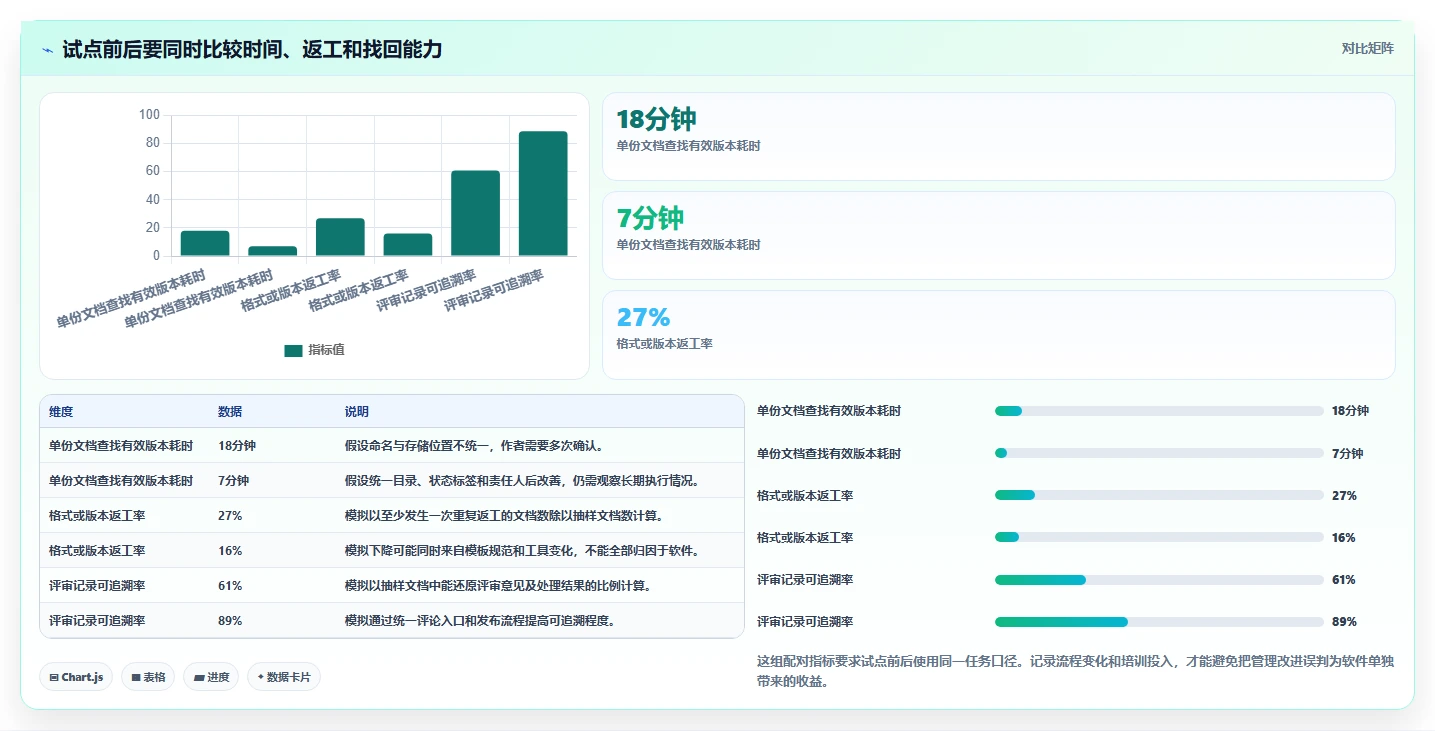The width and height of the screenshot is (1435, 731).
Task: Select the Chart.js chip
Action: (76, 677)
